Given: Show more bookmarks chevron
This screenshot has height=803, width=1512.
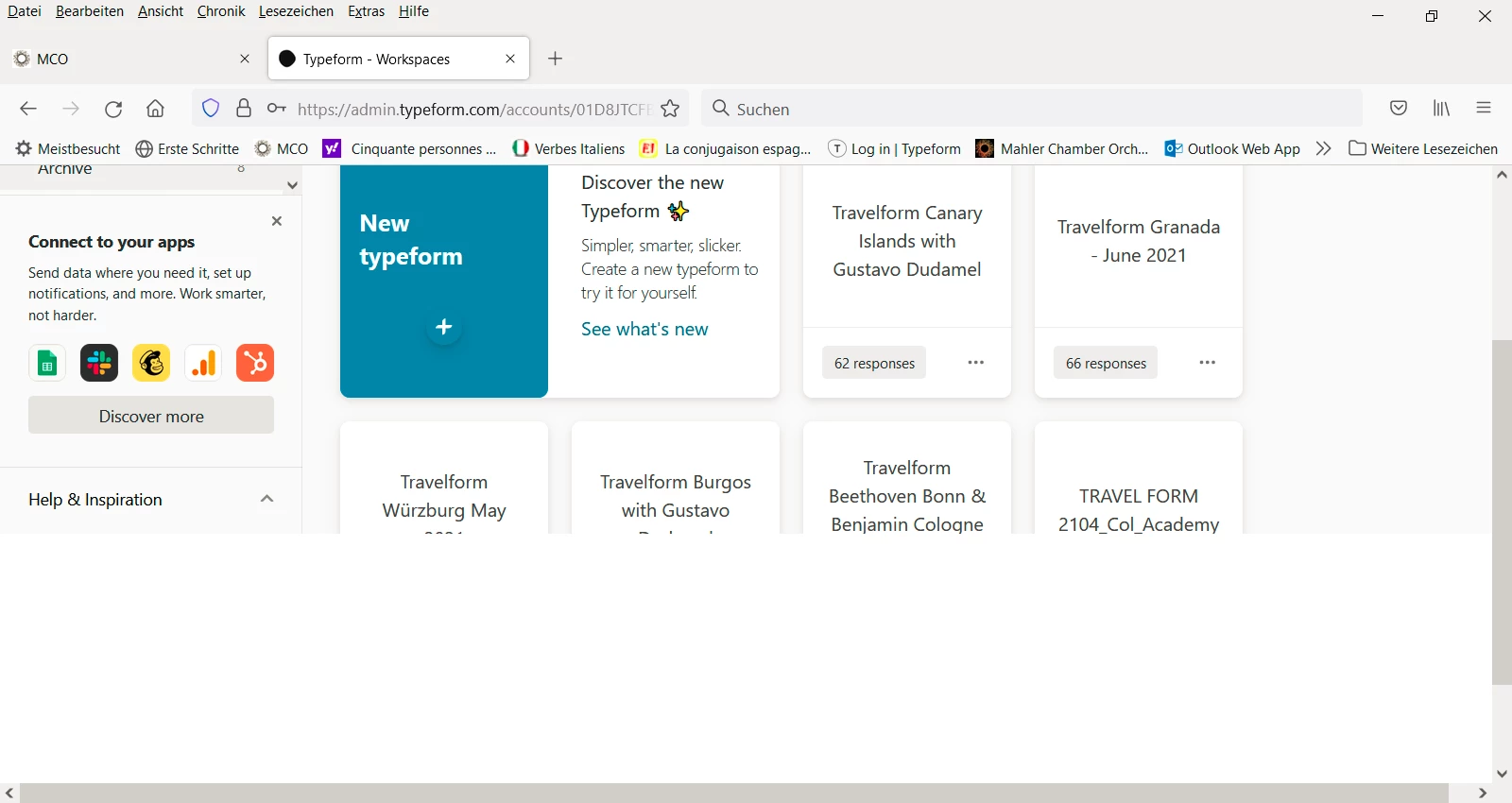Looking at the screenshot, I should tap(1323, 148).
